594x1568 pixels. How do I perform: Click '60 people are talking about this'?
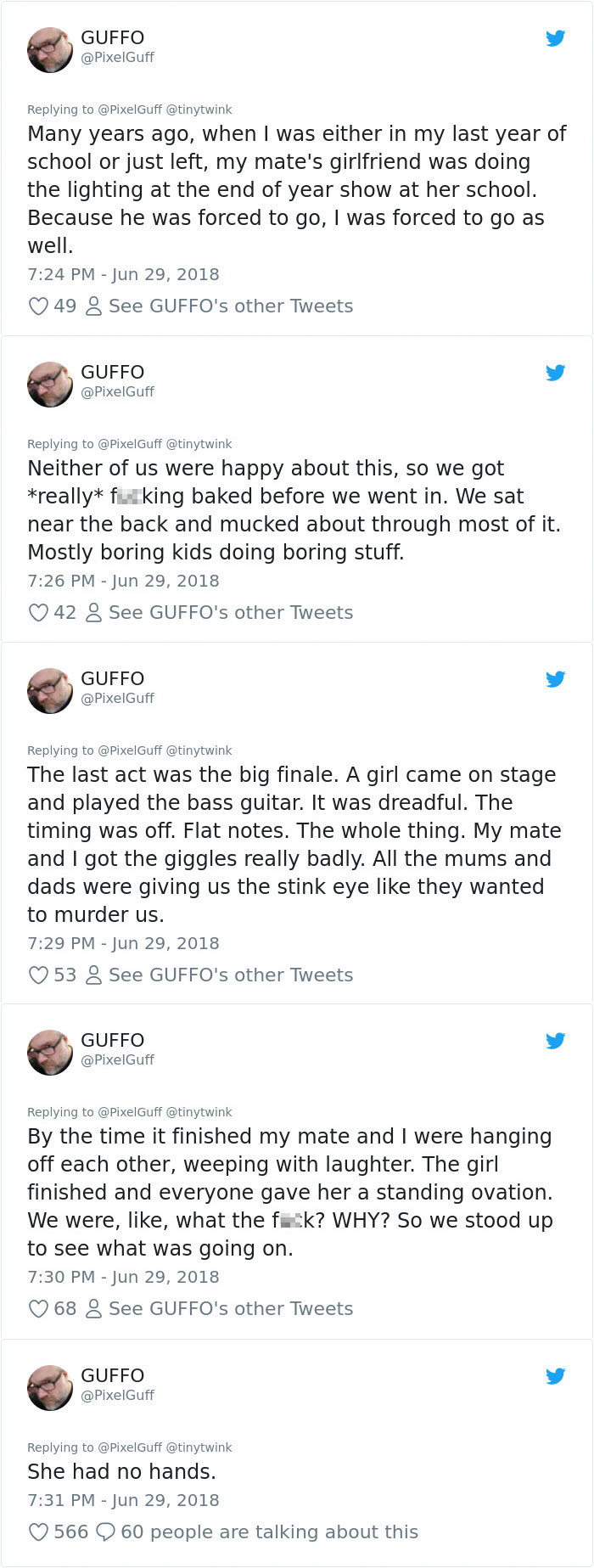click(x=272, y=1531)
